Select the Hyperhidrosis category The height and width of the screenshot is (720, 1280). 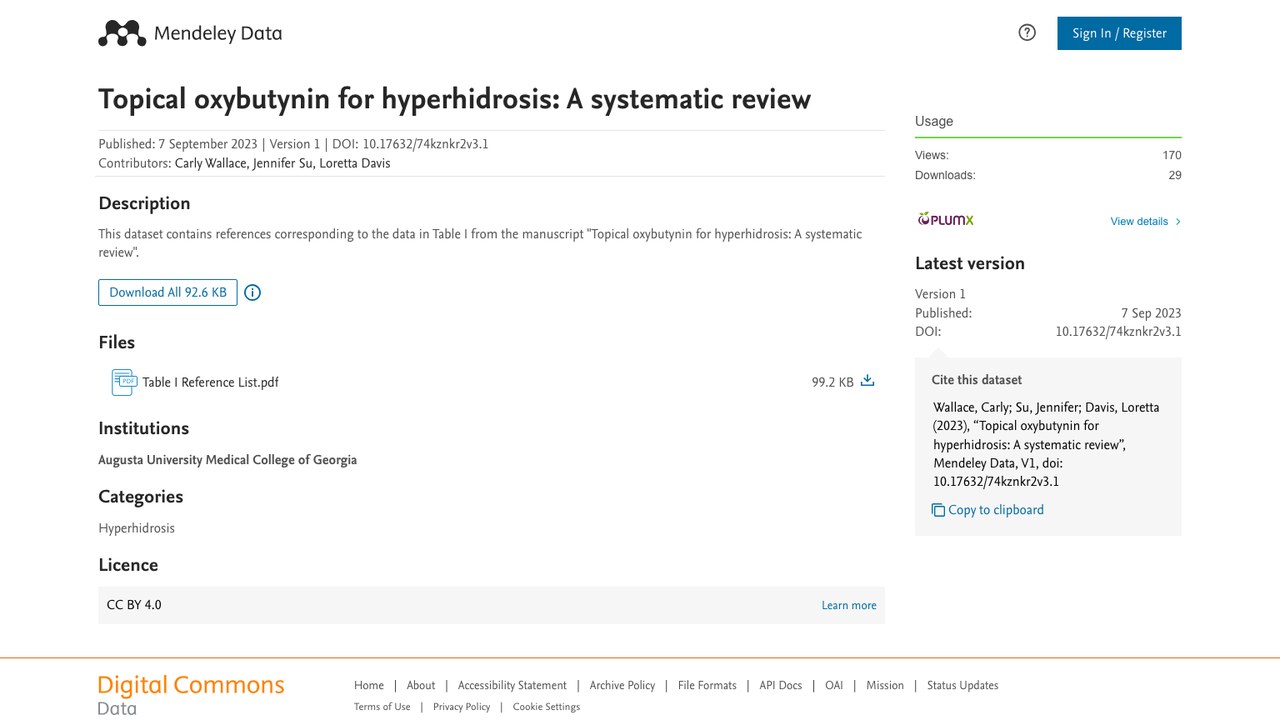136,528
